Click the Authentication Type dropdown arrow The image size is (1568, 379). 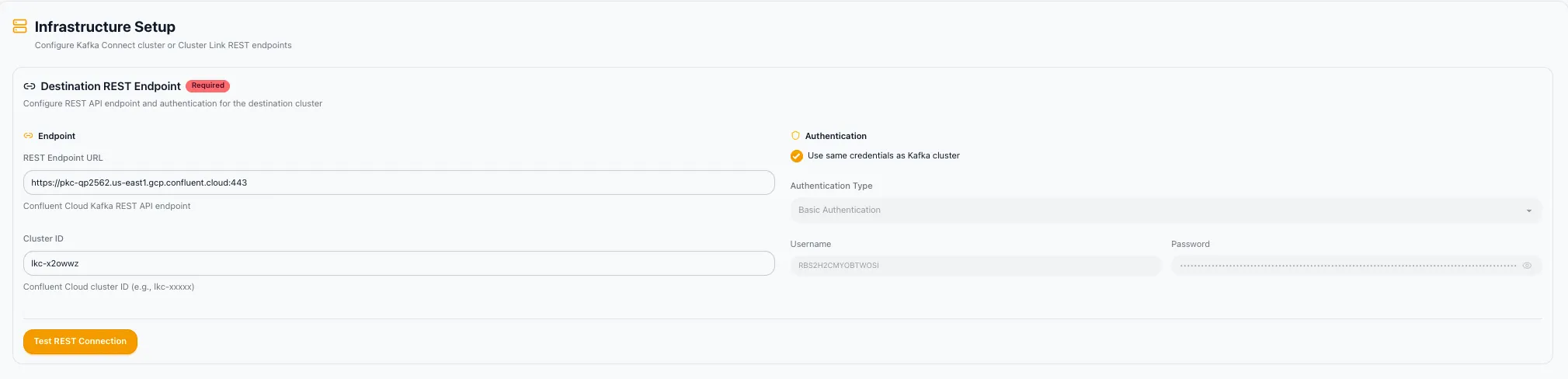click(1528, 211)
